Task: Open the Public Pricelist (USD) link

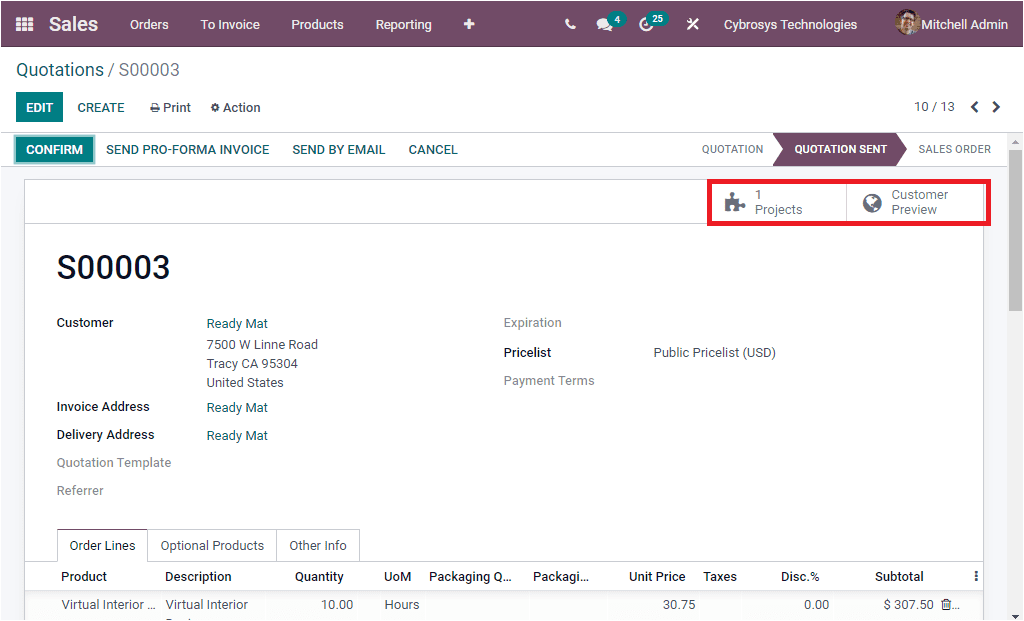Action: tap(714, 352)
